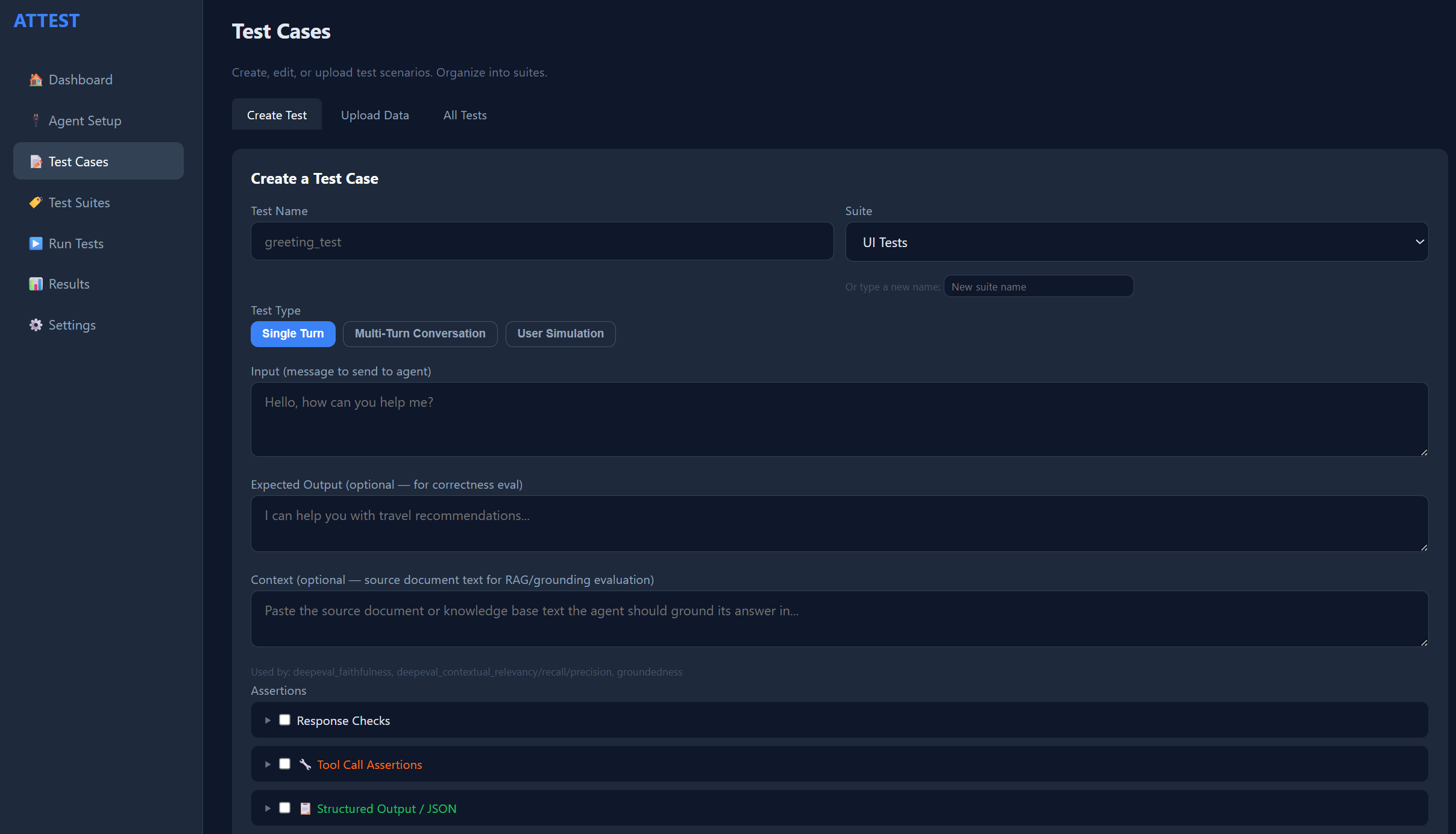Viewport: 1456px width, 834px height.
Task: Open the Dashboard house icon
Action: (x=36, y=80)
